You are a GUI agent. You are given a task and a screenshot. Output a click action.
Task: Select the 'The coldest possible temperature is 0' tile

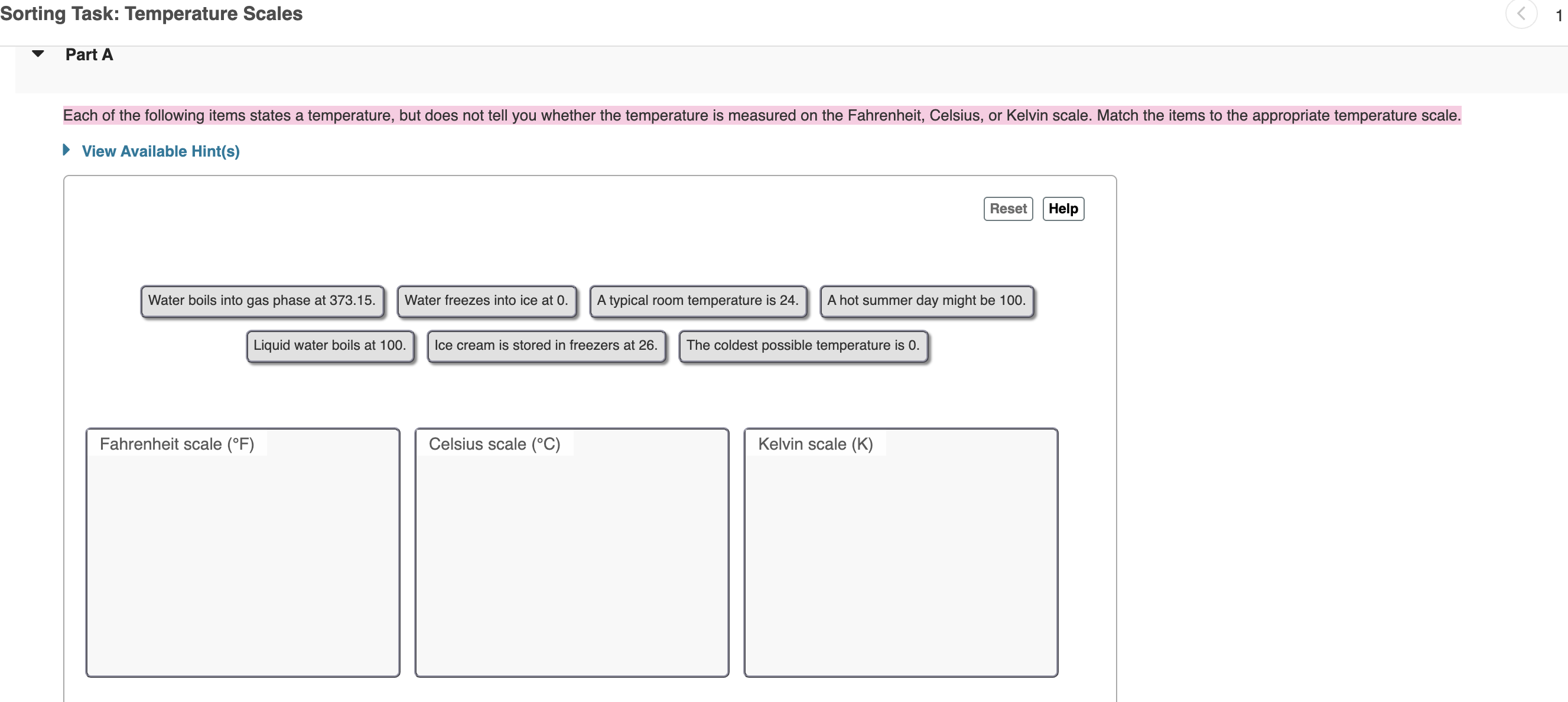[x=802, y=345]
